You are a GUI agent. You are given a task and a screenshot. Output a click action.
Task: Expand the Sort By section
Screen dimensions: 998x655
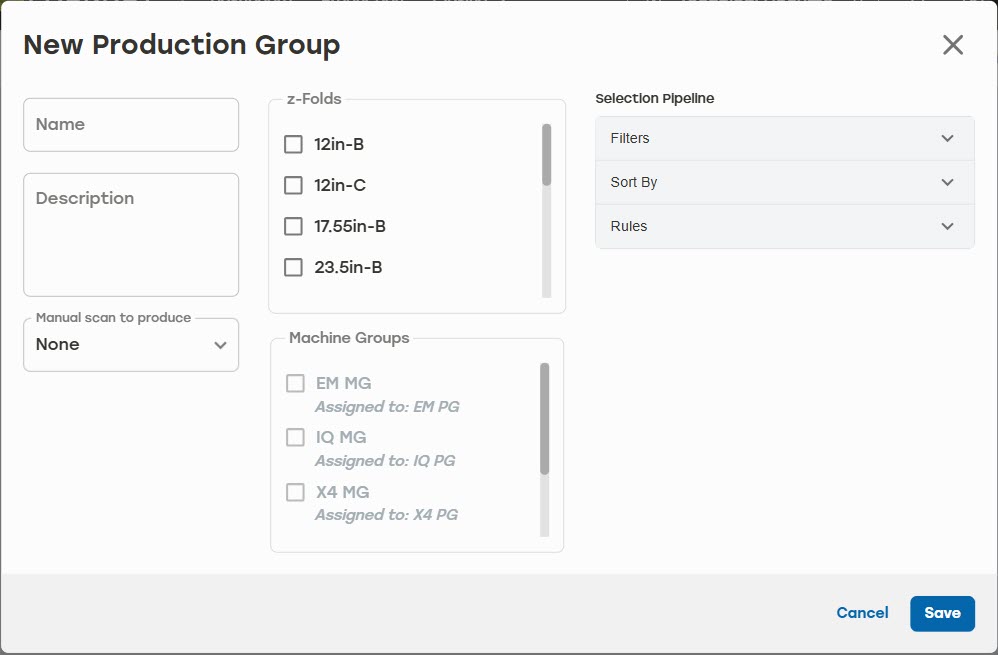pos(785,182)
